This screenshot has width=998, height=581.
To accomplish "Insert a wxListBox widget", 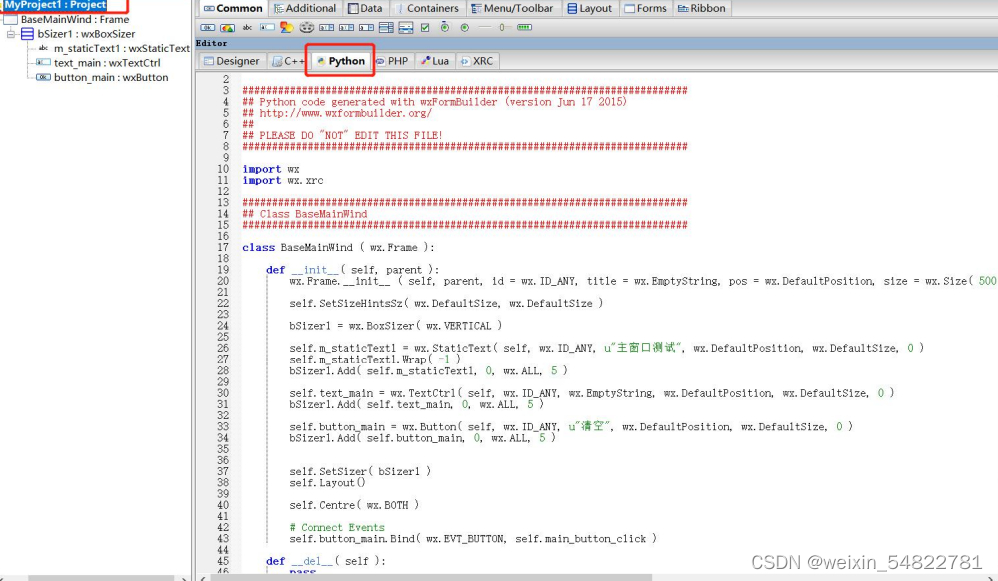I will (x=384, y=28).
